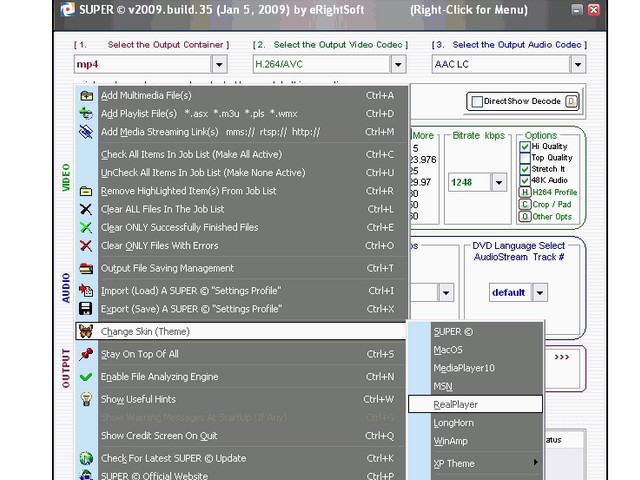This screenshot has width=640, height=480.
Task: Choose Add Multimedia File(s) menu entry
Action: coord(242,96)
